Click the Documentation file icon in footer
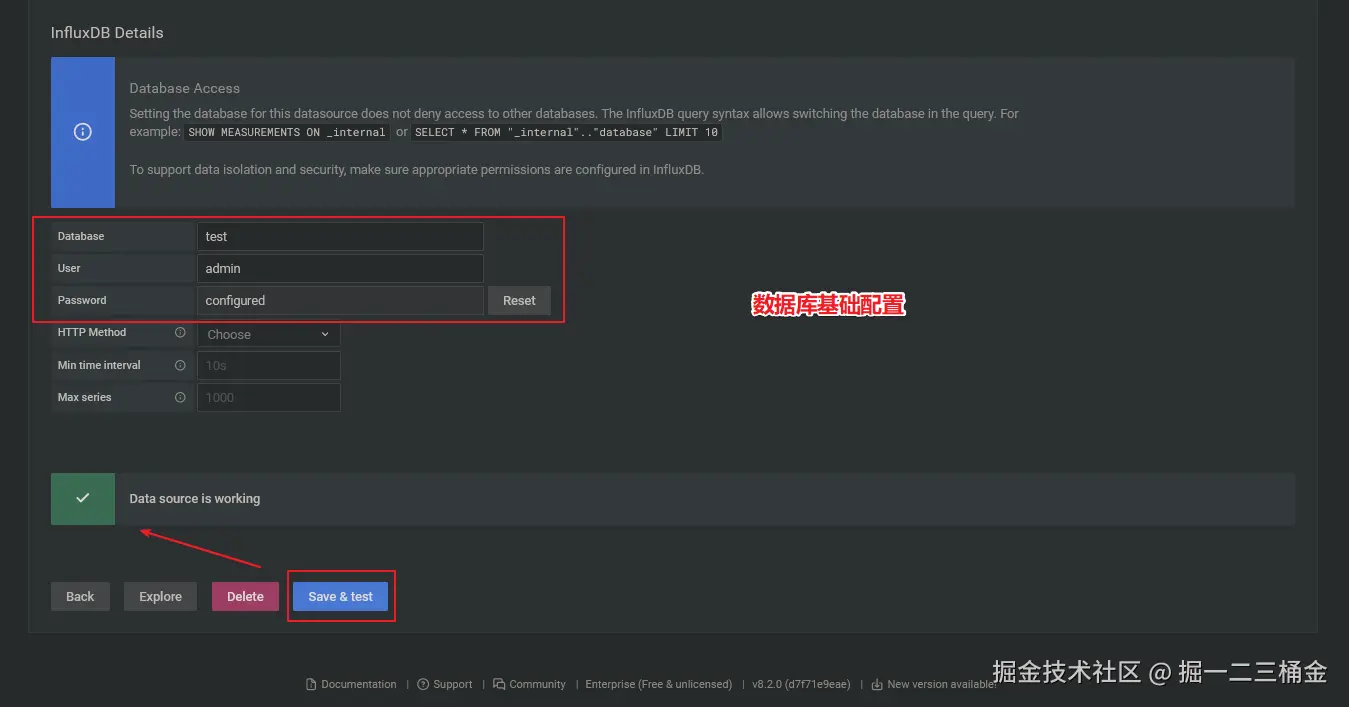The height and width of the screenshot is (707, 1349). 311,684
